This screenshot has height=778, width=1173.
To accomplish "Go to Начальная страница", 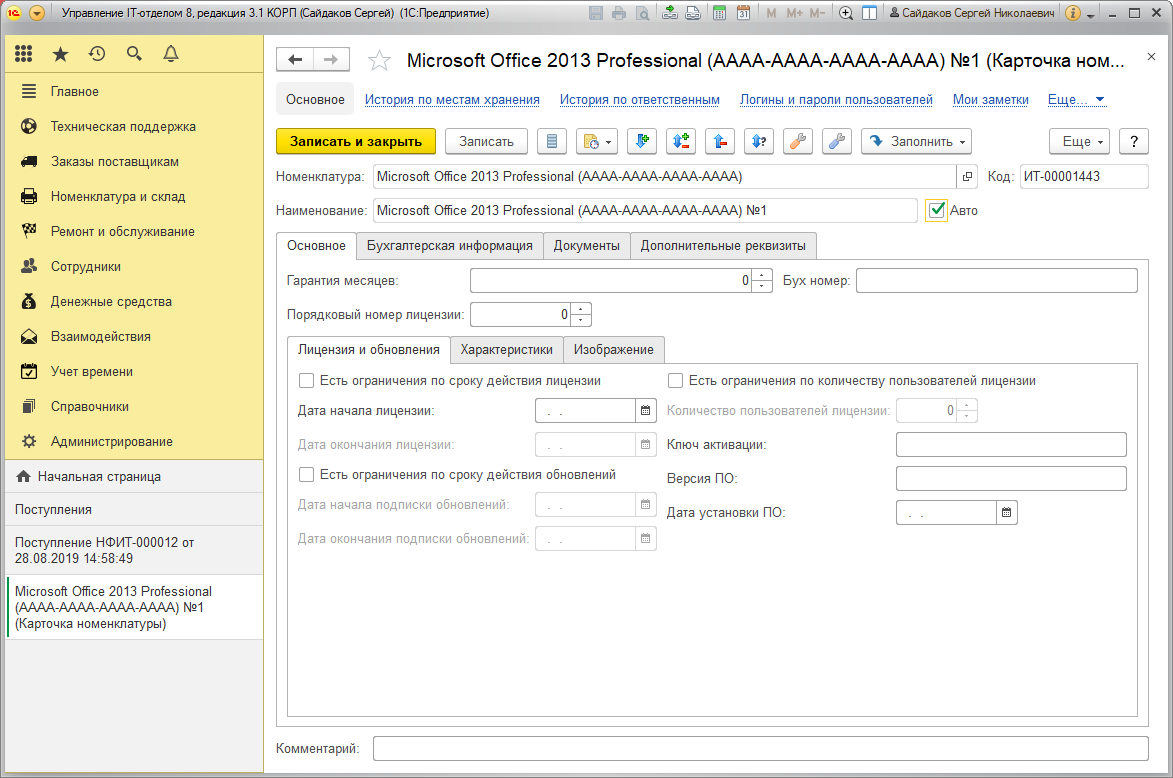I will point(134,477).
